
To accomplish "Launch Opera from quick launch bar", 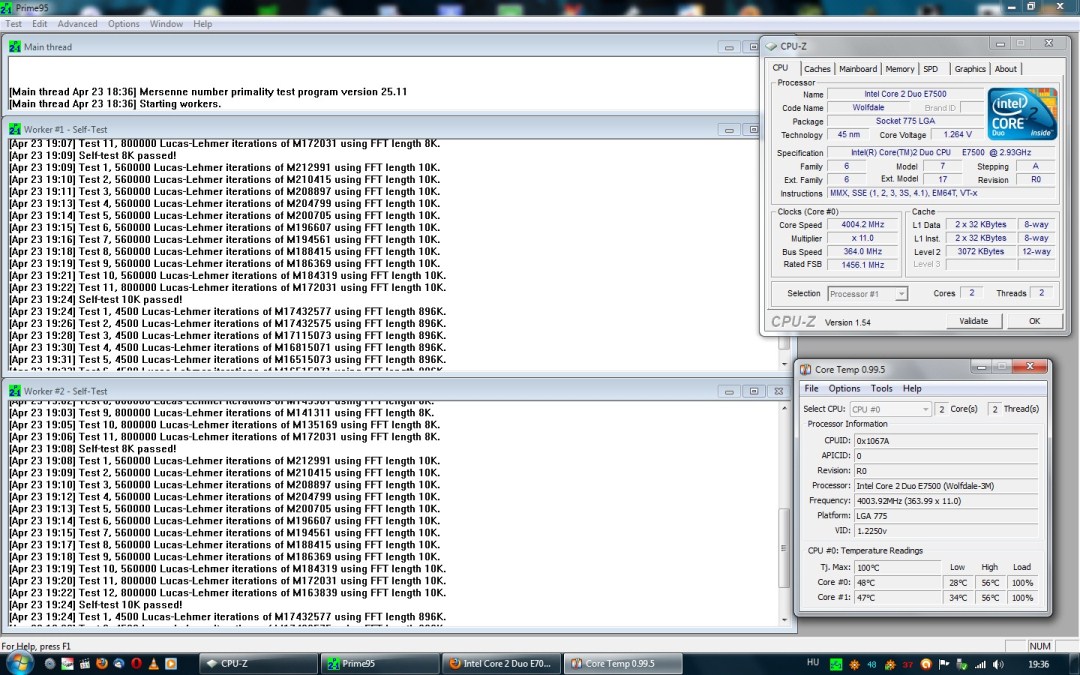I will (136, 664).
